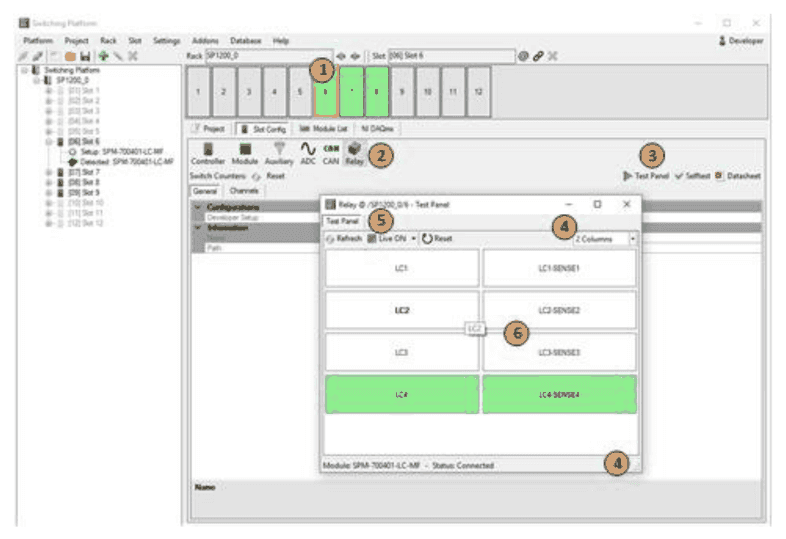
Task: Select rack slot thumbnail 12
Action: [478, 92]
